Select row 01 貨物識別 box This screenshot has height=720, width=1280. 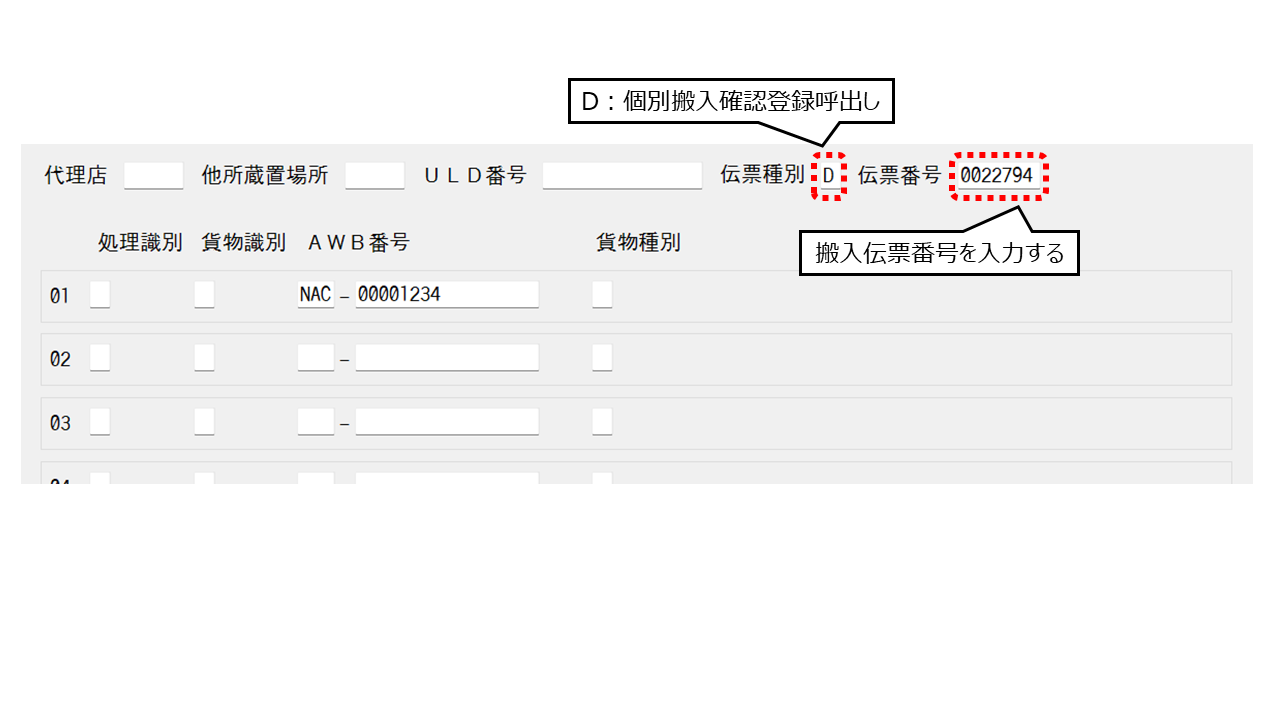coord(204,295)
